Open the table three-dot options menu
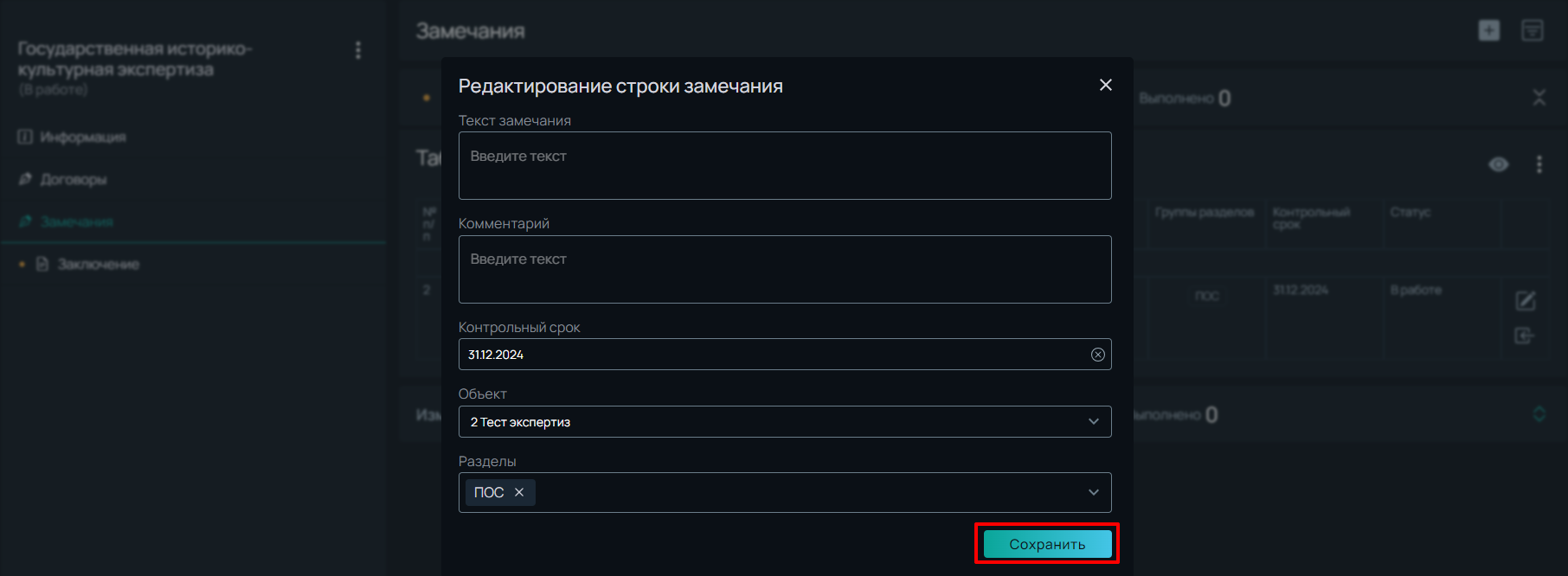 [1539, 164]
